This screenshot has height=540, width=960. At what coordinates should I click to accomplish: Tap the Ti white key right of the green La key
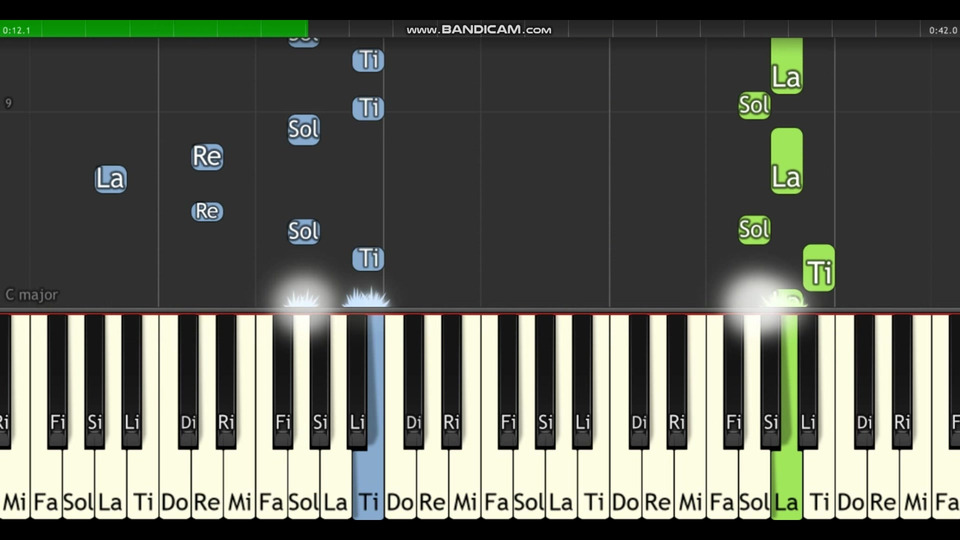(x=819, y=484)
